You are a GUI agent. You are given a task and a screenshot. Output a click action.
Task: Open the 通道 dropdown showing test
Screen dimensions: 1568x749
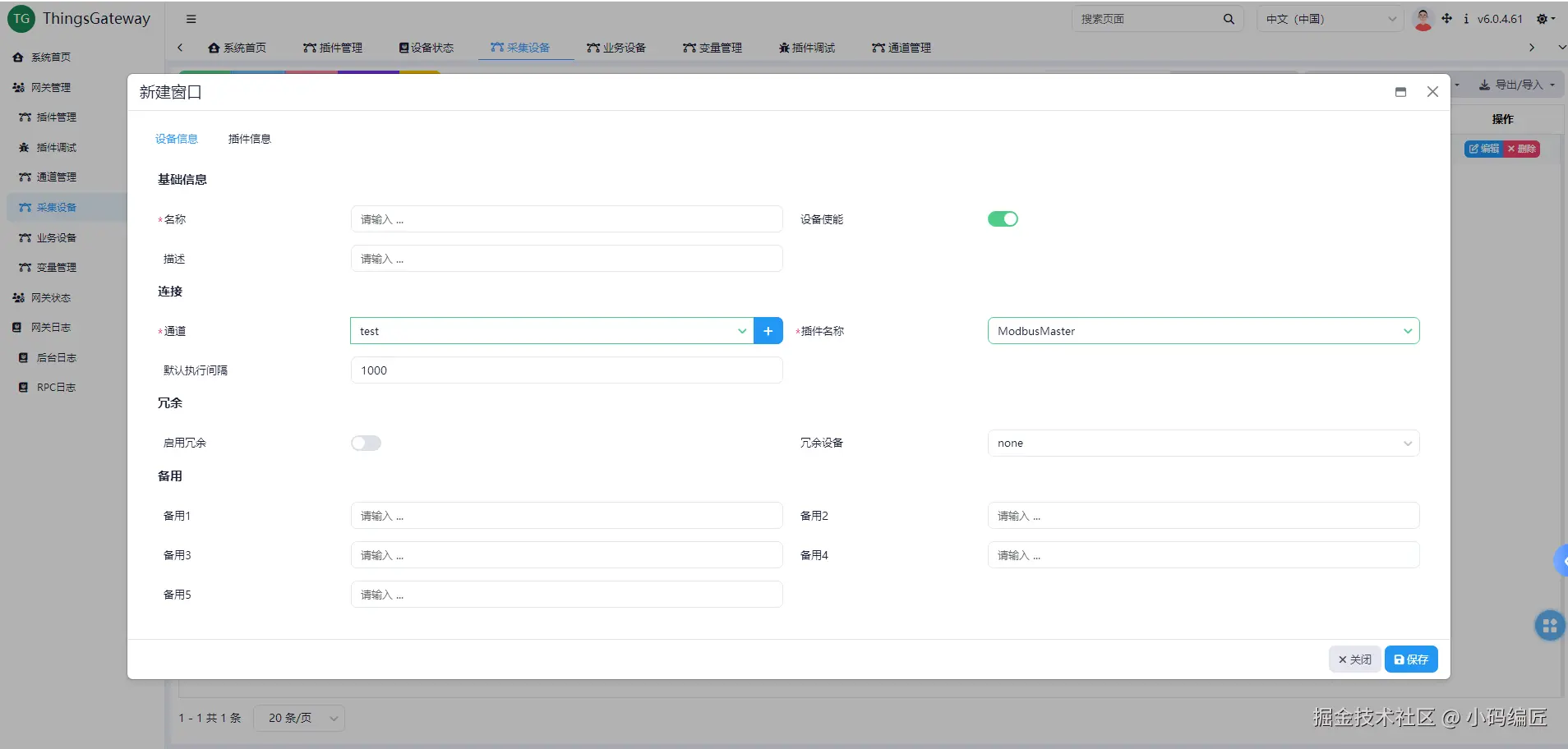(551, 331)
